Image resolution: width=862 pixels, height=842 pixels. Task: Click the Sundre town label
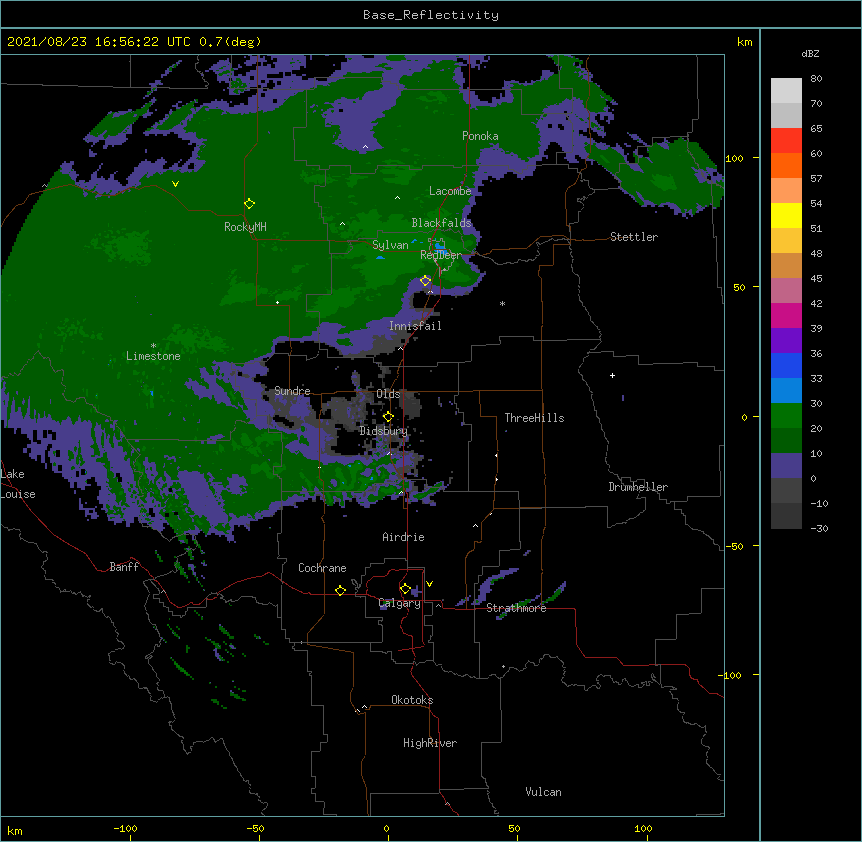tap(292, 391)
